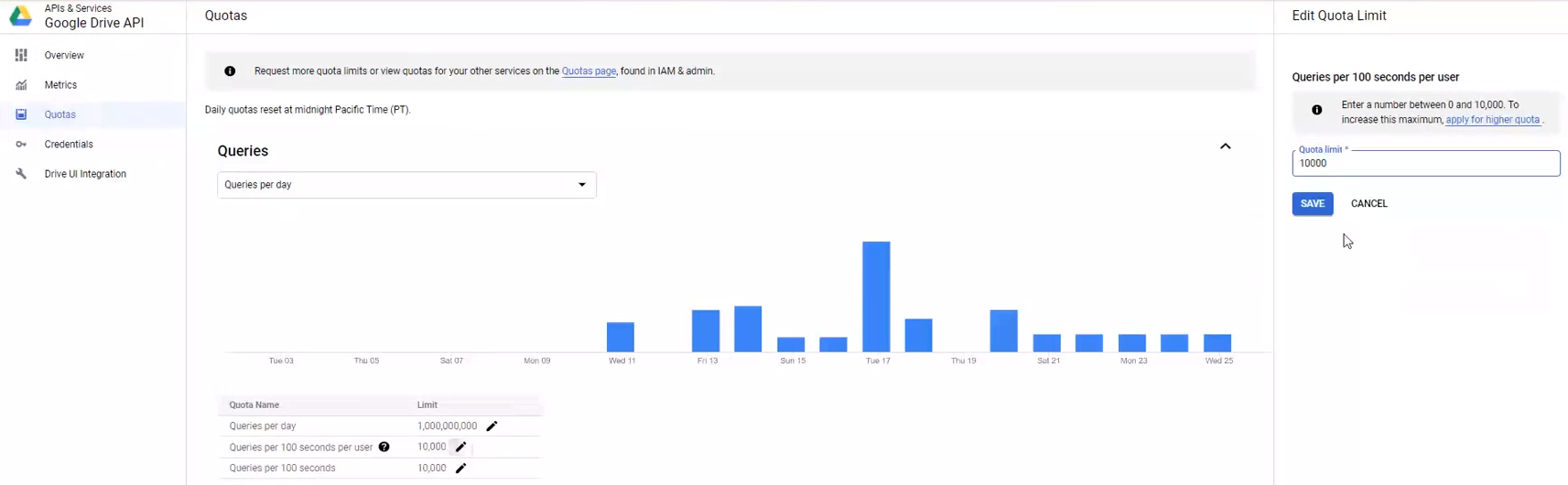Show help for Queries per 100 seconds per user
This screenshot has width=1568, height=485.
(384, 447)
